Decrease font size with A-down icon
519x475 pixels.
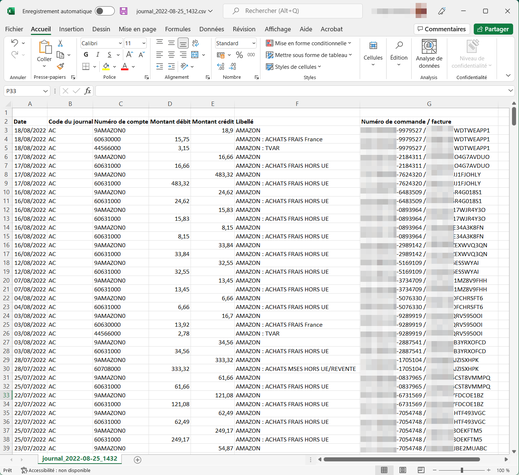(x=141, y=55)
